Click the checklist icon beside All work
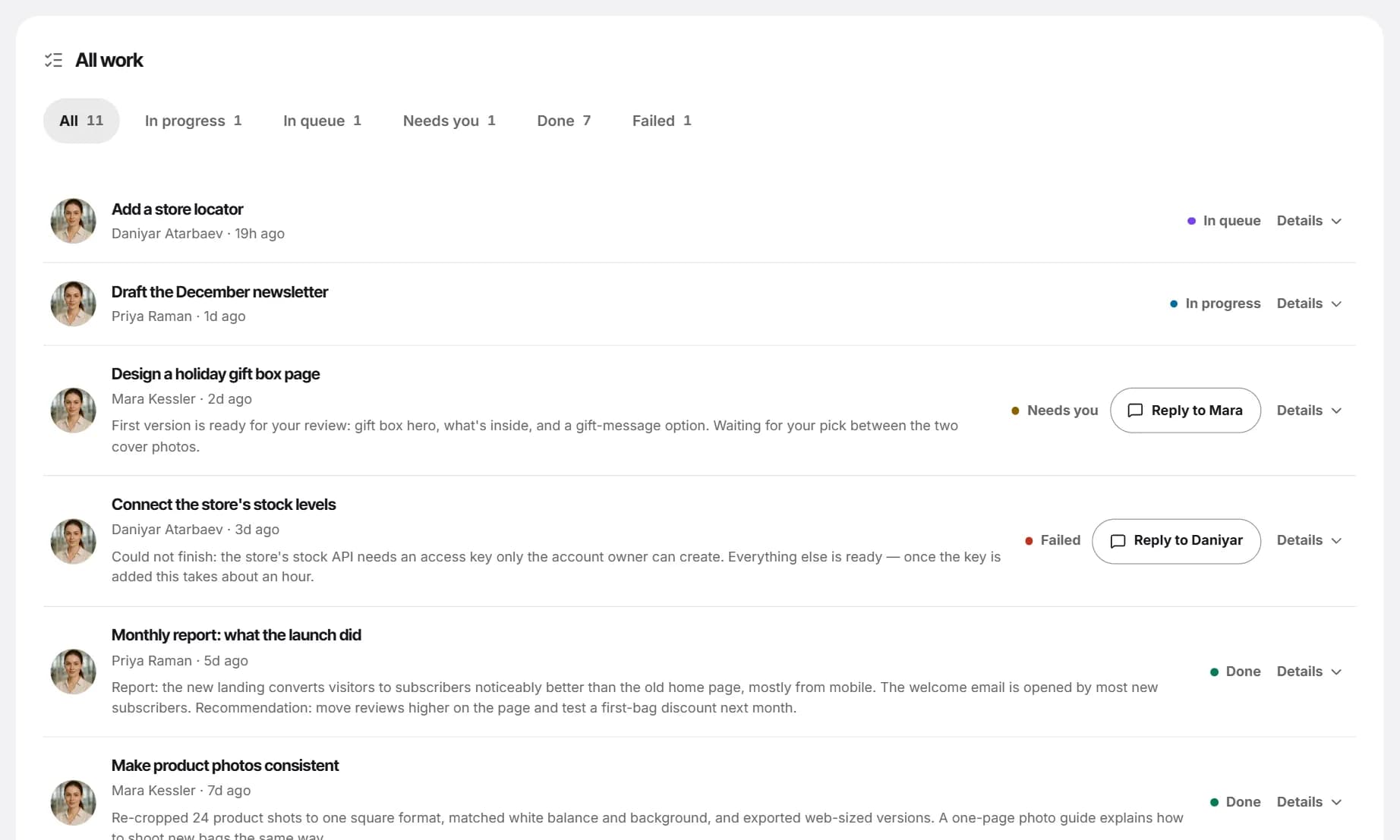 click(53, 60)
